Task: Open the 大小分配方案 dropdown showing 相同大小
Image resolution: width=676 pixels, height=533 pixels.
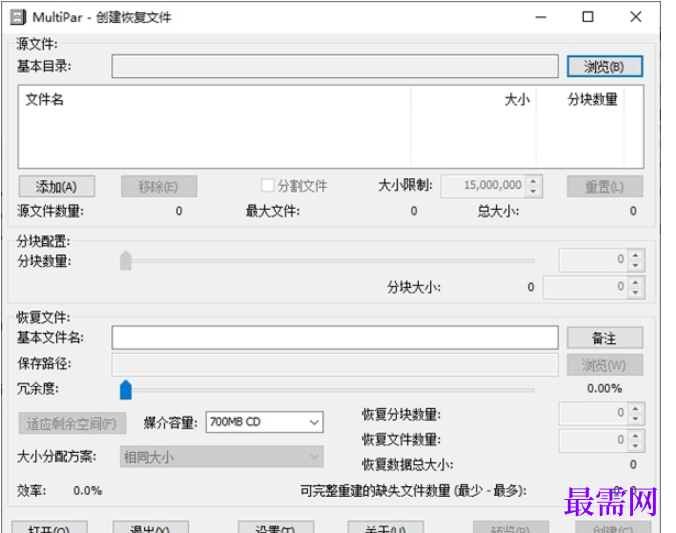Action: point(222,457)
